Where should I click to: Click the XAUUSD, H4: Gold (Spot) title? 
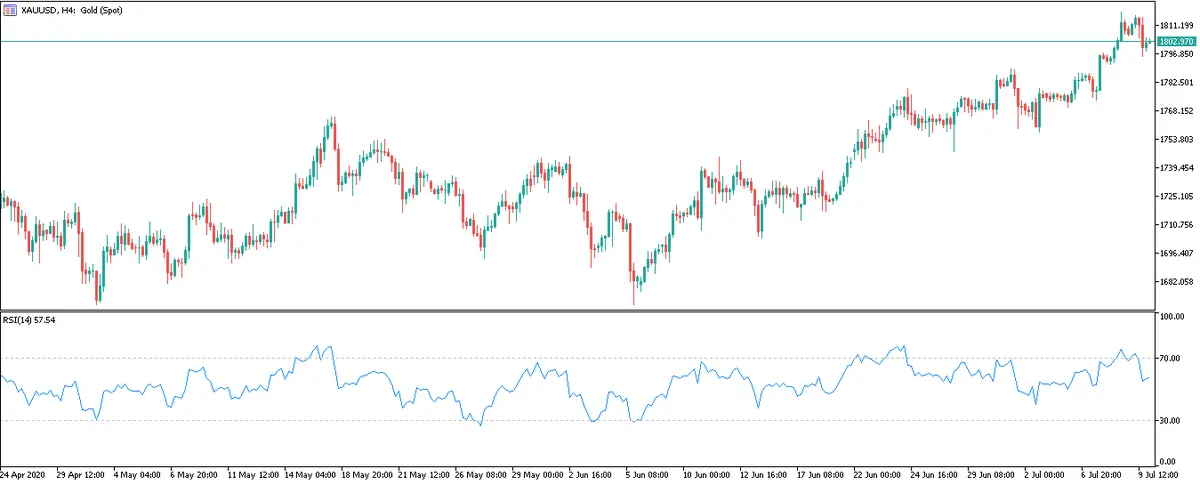pyautogui.click(x=67, y=8)
